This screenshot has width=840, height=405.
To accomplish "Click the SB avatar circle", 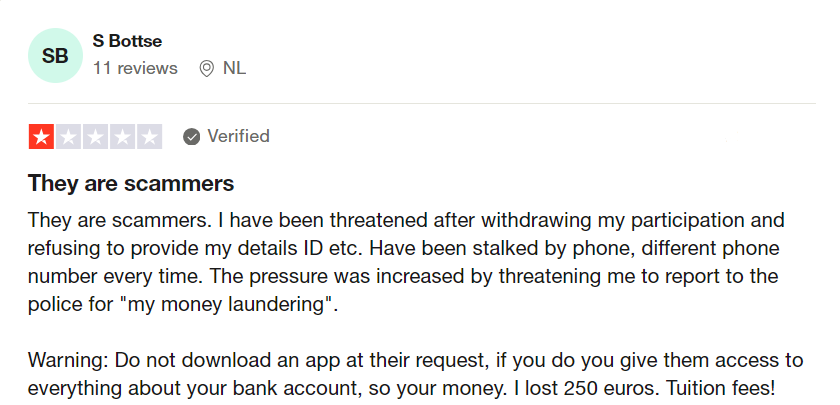I will click(55, 56).
